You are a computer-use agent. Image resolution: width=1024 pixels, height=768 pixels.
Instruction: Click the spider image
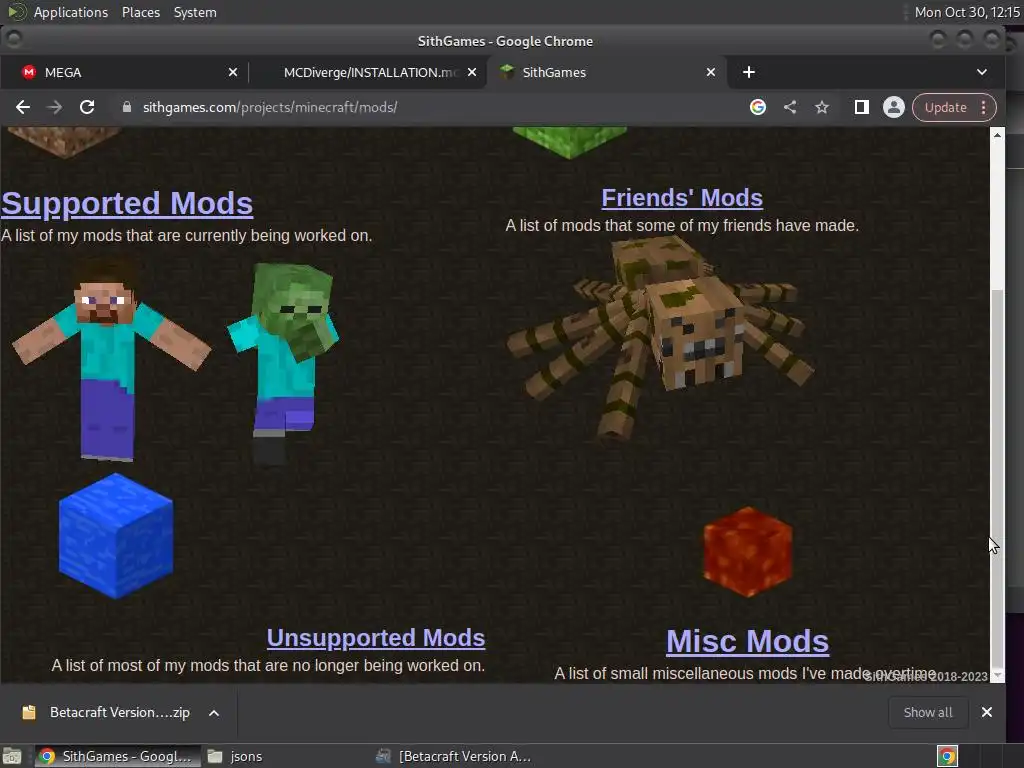pos(660,338)
